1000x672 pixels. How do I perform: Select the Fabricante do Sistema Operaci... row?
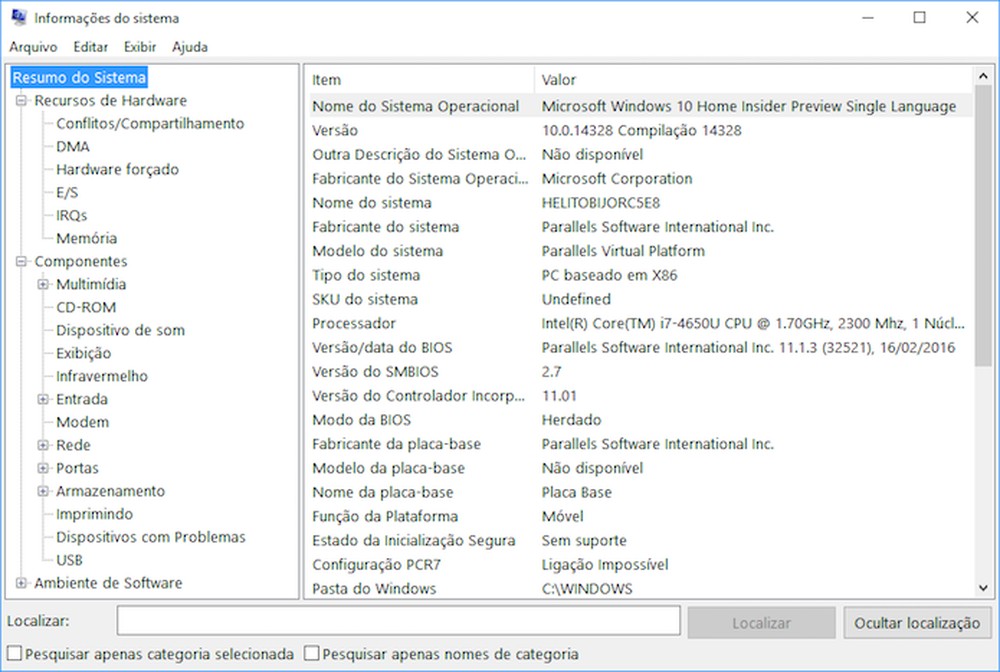[640, 179]
